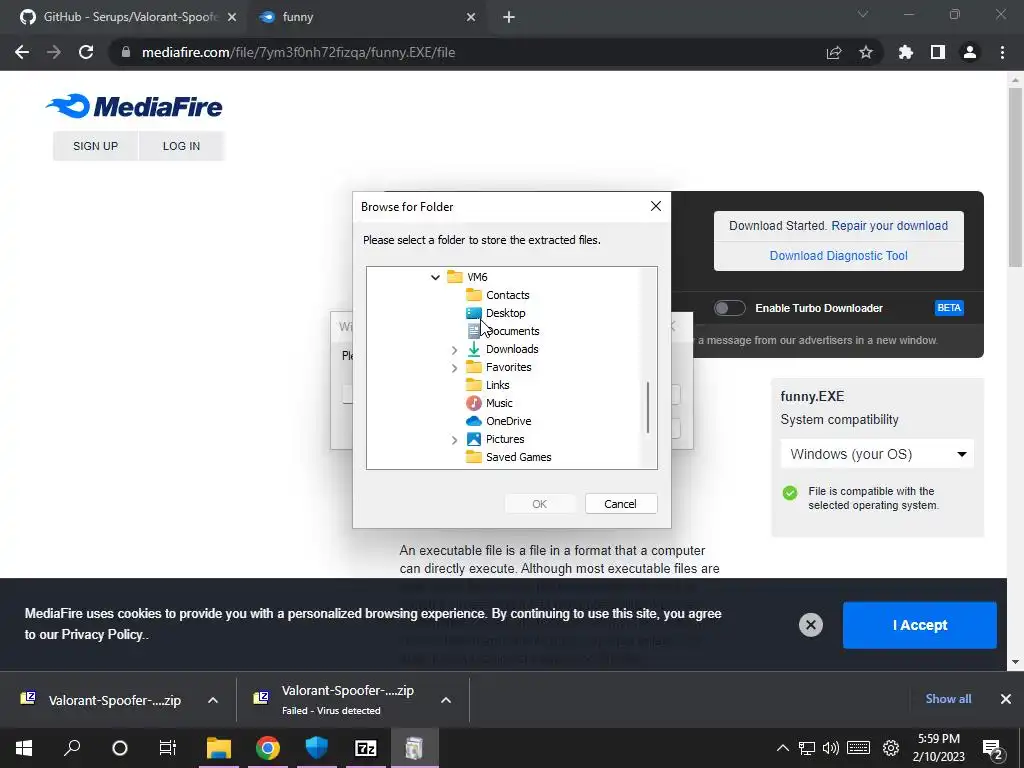1024x768 pixels.
Task: Click the SIGN UP button
Action: 95,146
